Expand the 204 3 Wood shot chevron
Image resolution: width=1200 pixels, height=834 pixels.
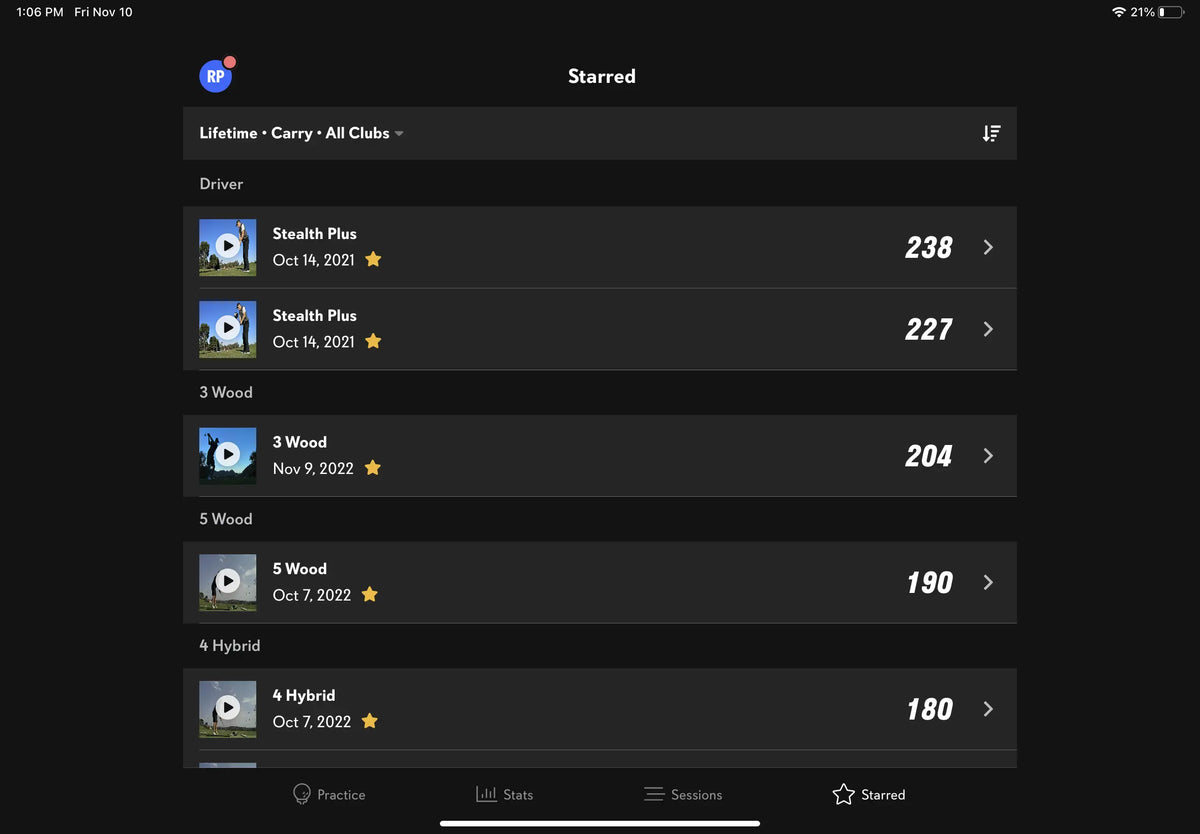tap(988, 456)
